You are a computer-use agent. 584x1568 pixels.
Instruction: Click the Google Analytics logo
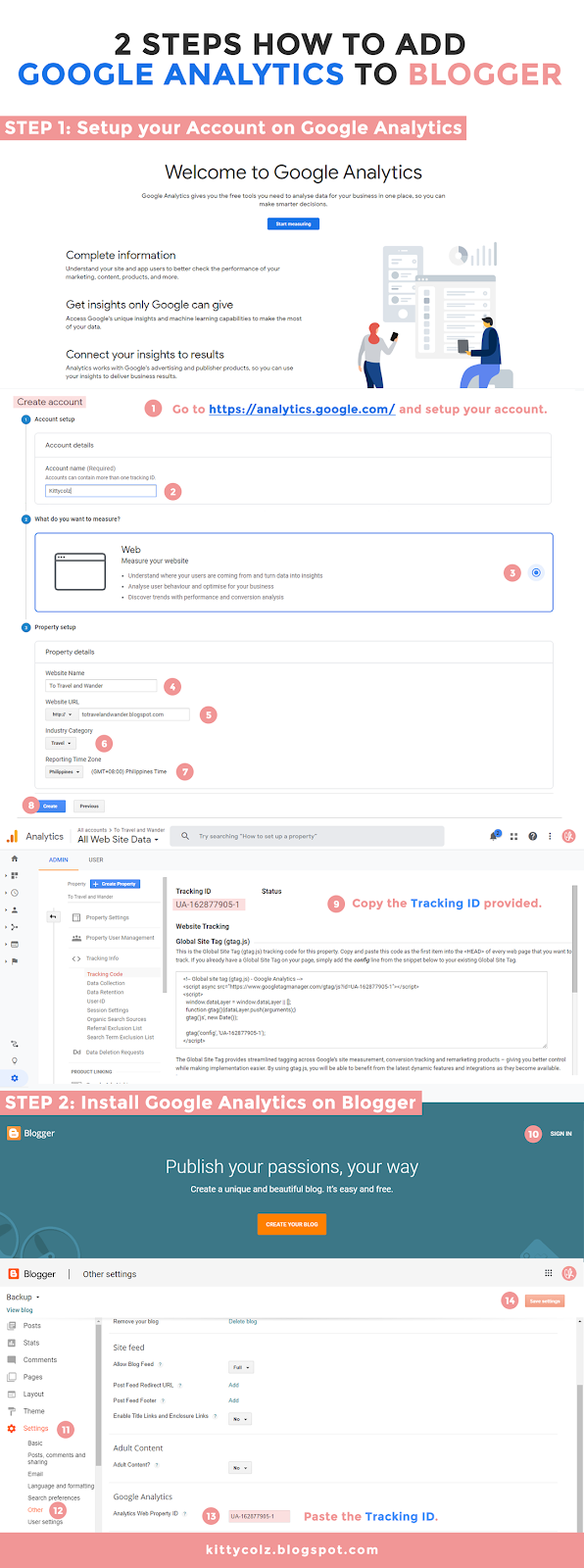coord(13,836)
